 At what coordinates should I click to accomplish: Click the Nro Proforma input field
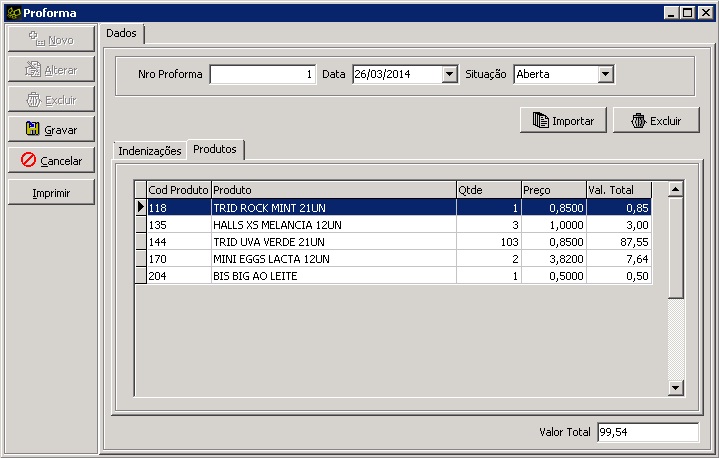(262, 74)
